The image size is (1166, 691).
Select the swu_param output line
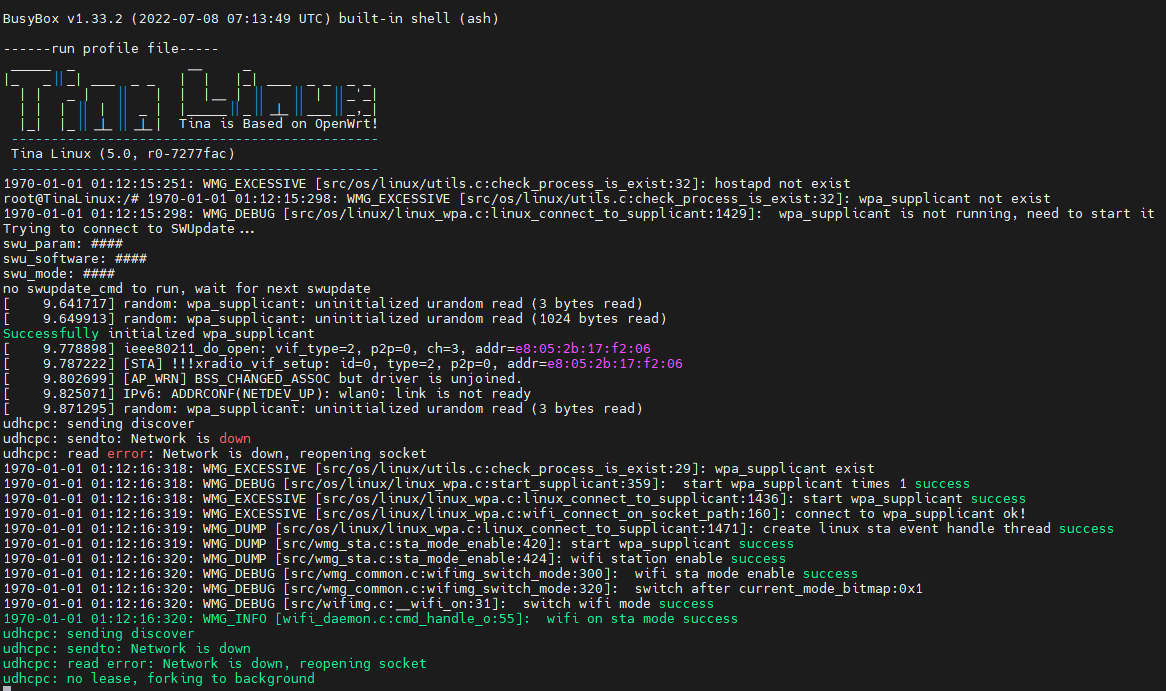[x=62, y=244]
